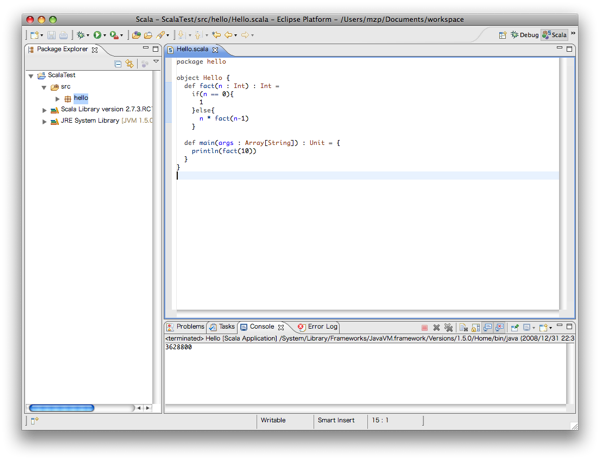This screenshot has height=460, width=600.
Task: Expand the Scala Library node
Action: coord(44,110)
